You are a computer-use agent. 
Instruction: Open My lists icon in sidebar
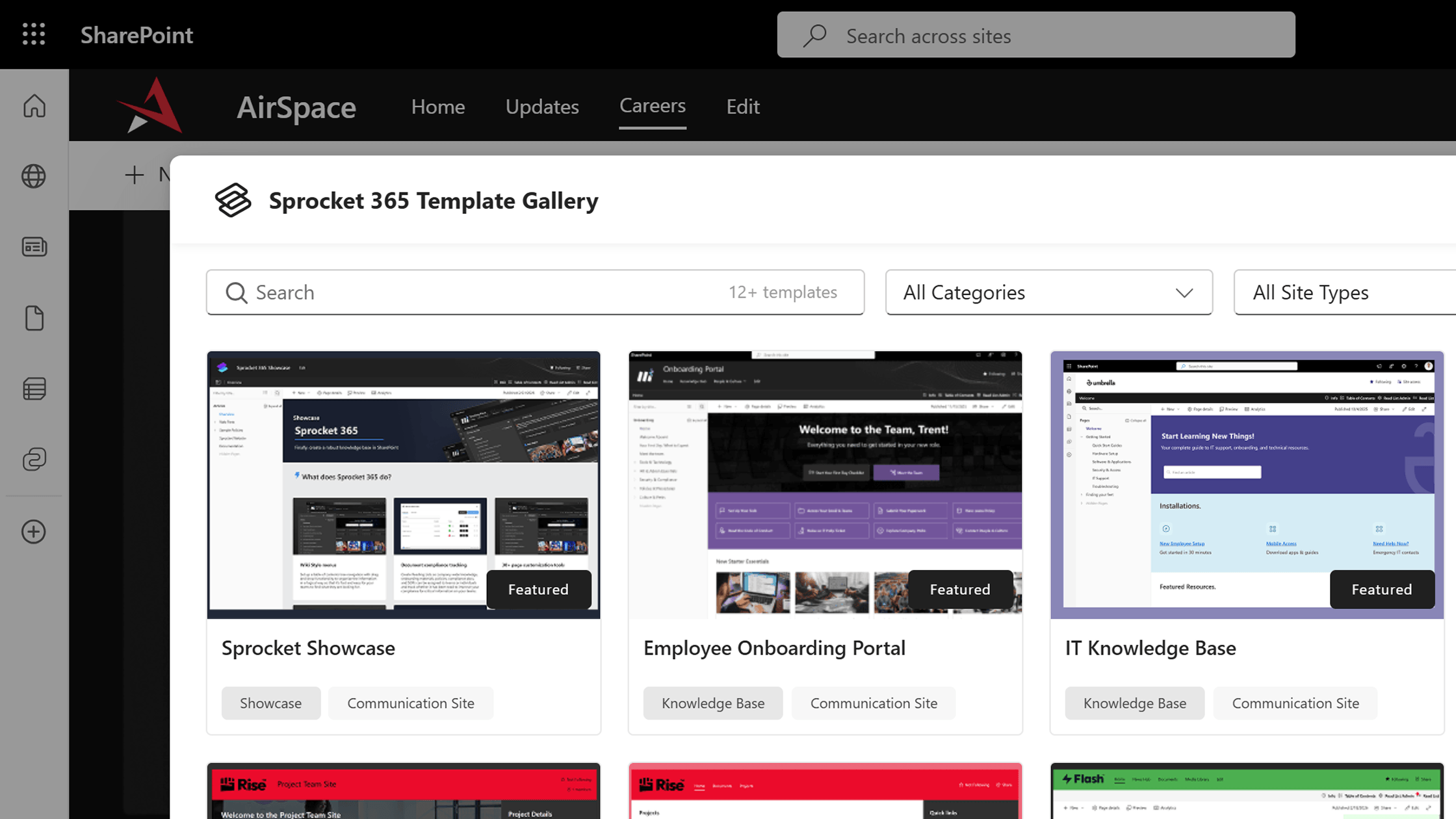[34, 389]
